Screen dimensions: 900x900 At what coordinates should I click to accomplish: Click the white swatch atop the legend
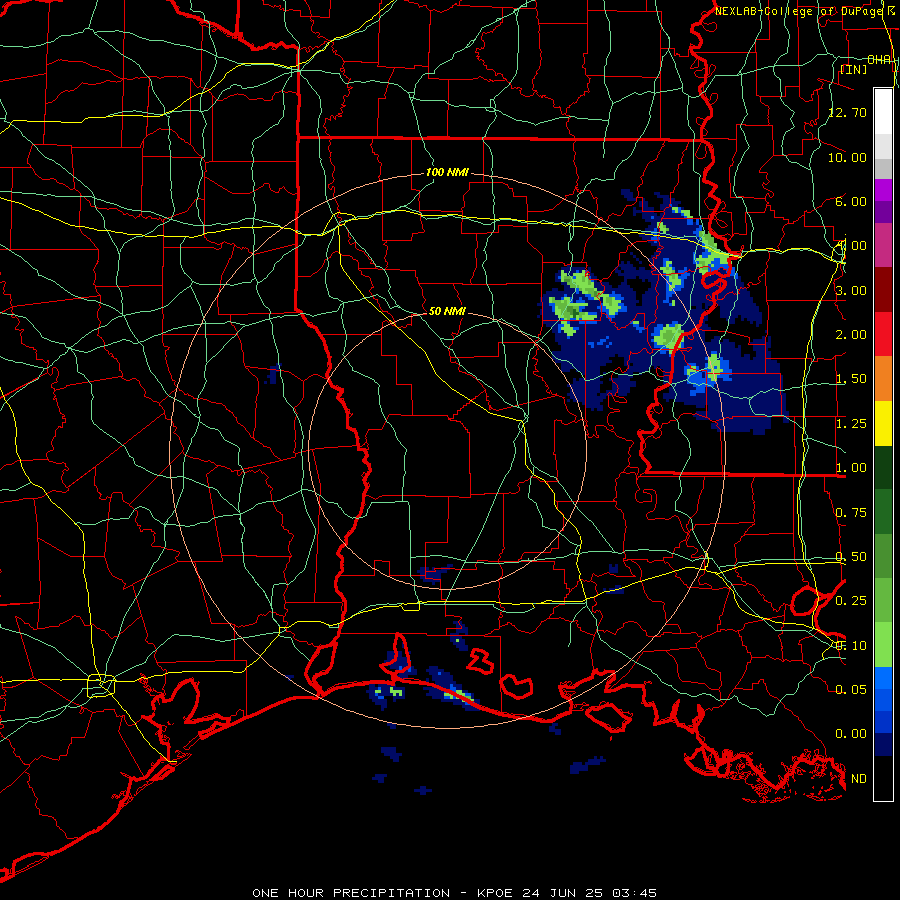883,111
